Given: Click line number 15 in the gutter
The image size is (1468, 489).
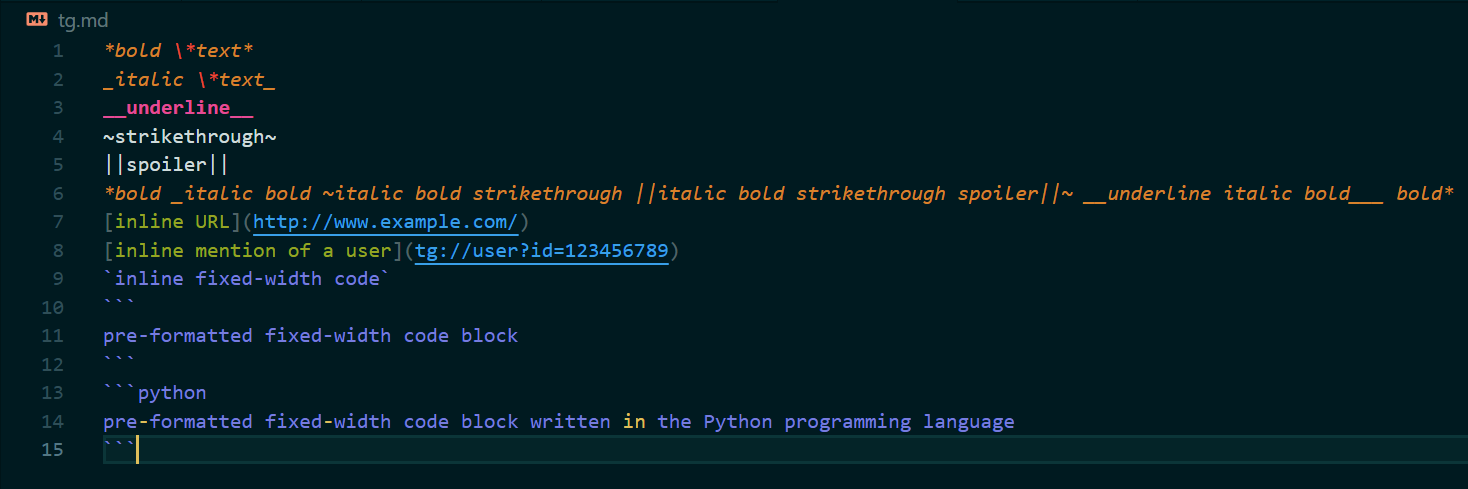Looking at the screenshot, I should [52, 449].
